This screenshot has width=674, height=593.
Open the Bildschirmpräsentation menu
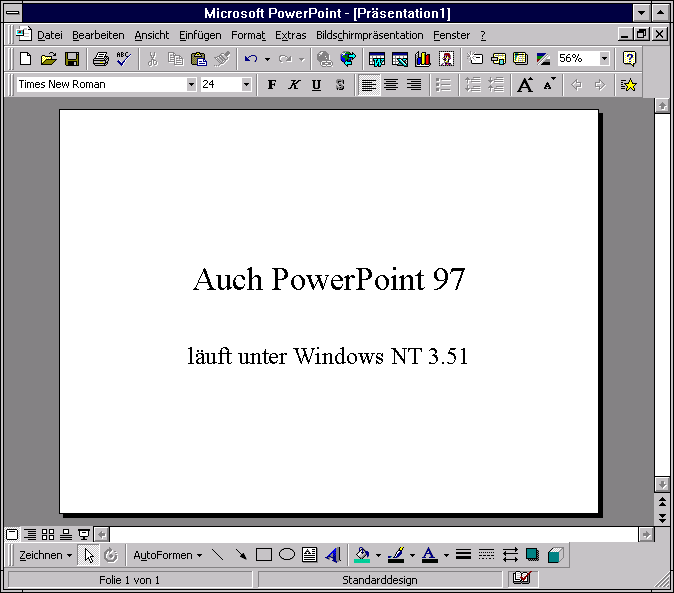[370, 35]
